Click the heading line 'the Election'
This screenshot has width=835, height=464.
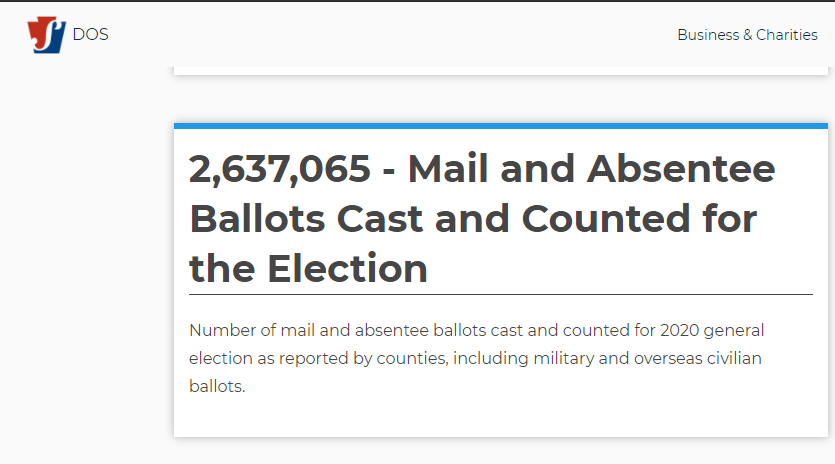(x=308, y=268)
